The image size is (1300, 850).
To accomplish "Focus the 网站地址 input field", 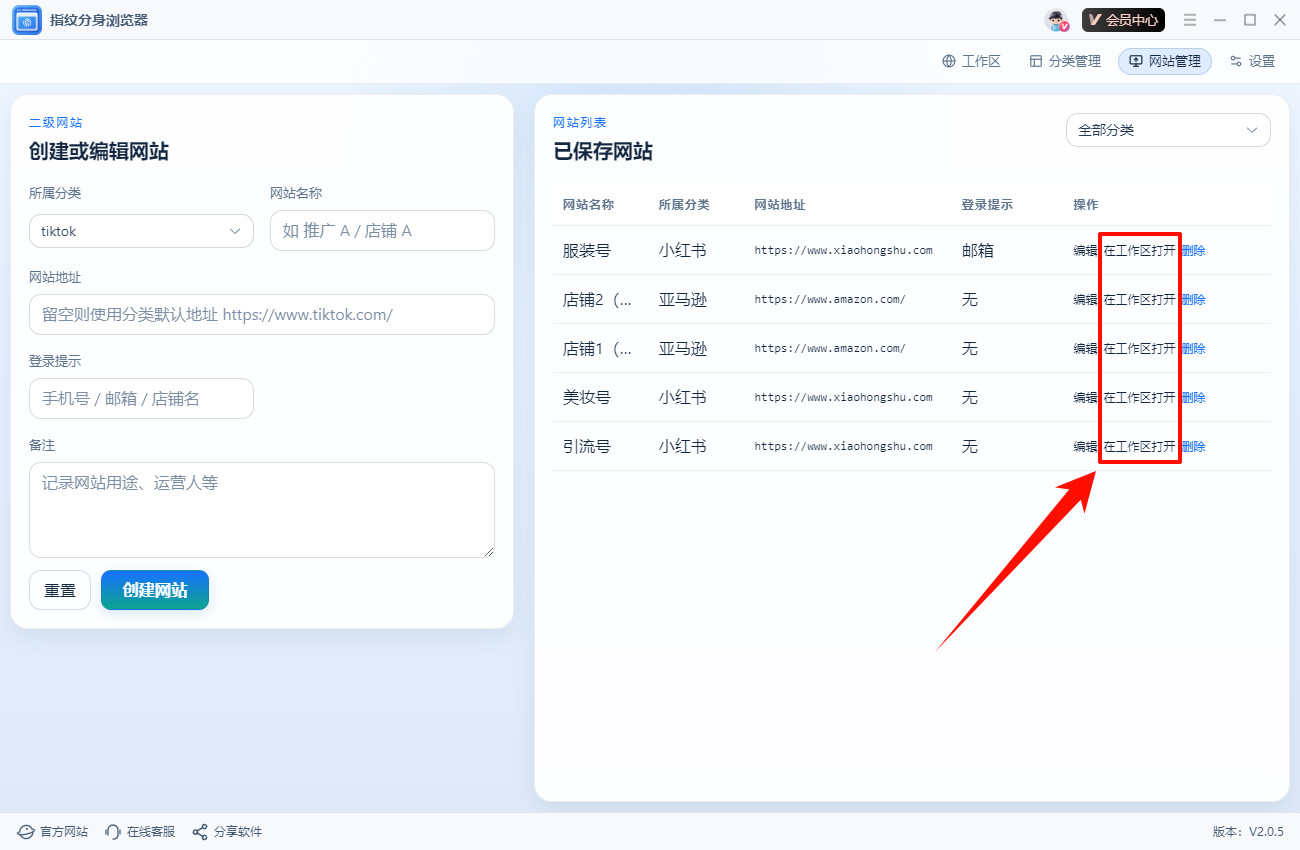I will (x=262, y=314).
